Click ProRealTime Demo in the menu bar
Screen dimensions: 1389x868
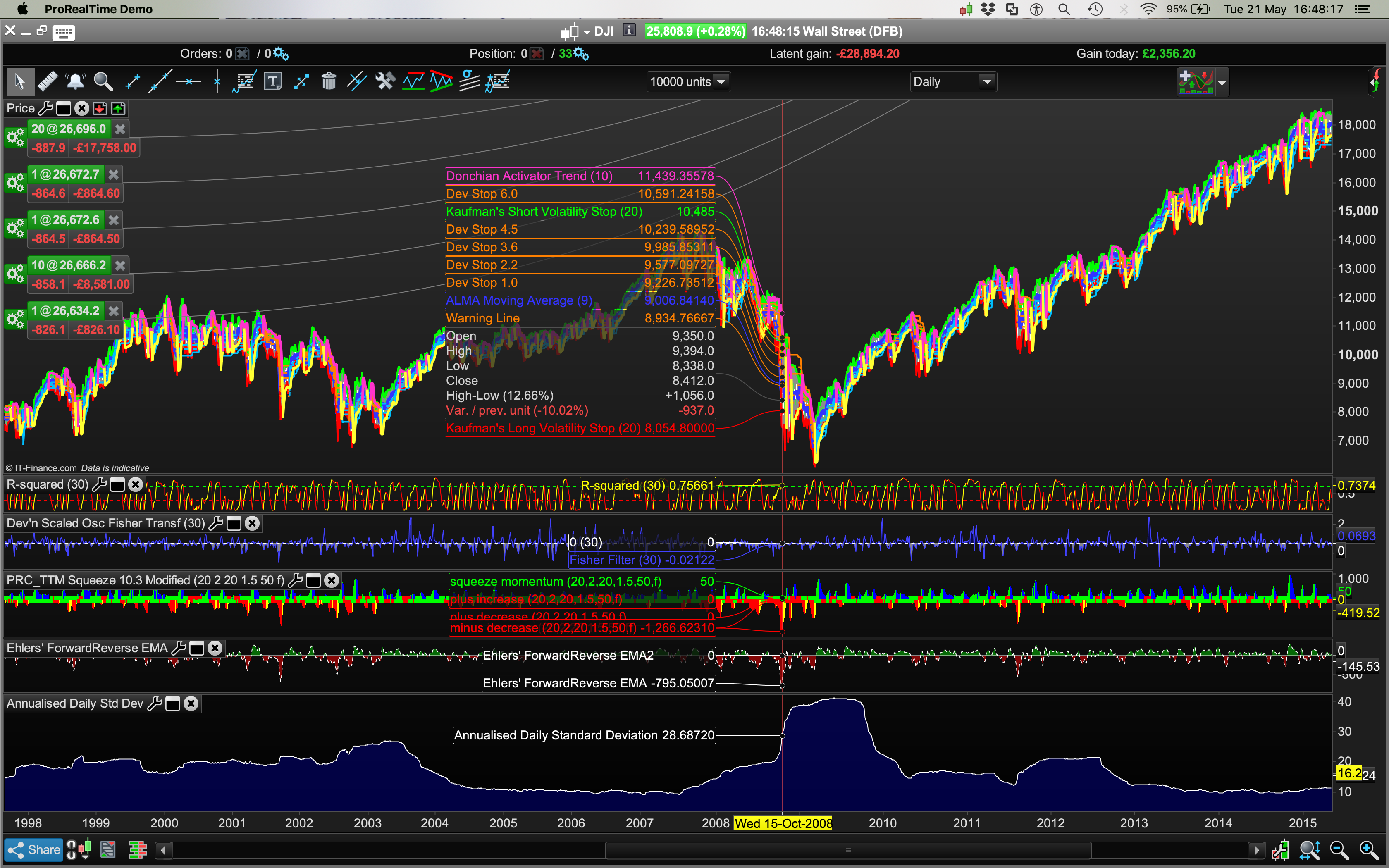(98, 9)
